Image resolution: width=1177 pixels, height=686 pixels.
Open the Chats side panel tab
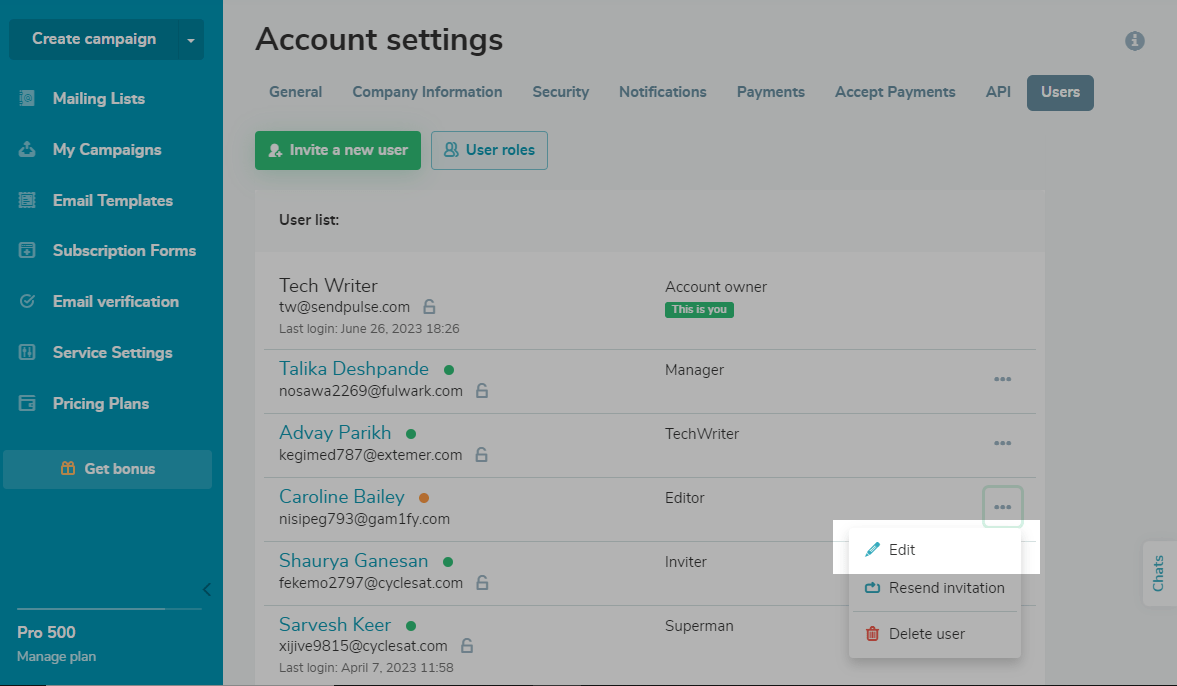1158,573
